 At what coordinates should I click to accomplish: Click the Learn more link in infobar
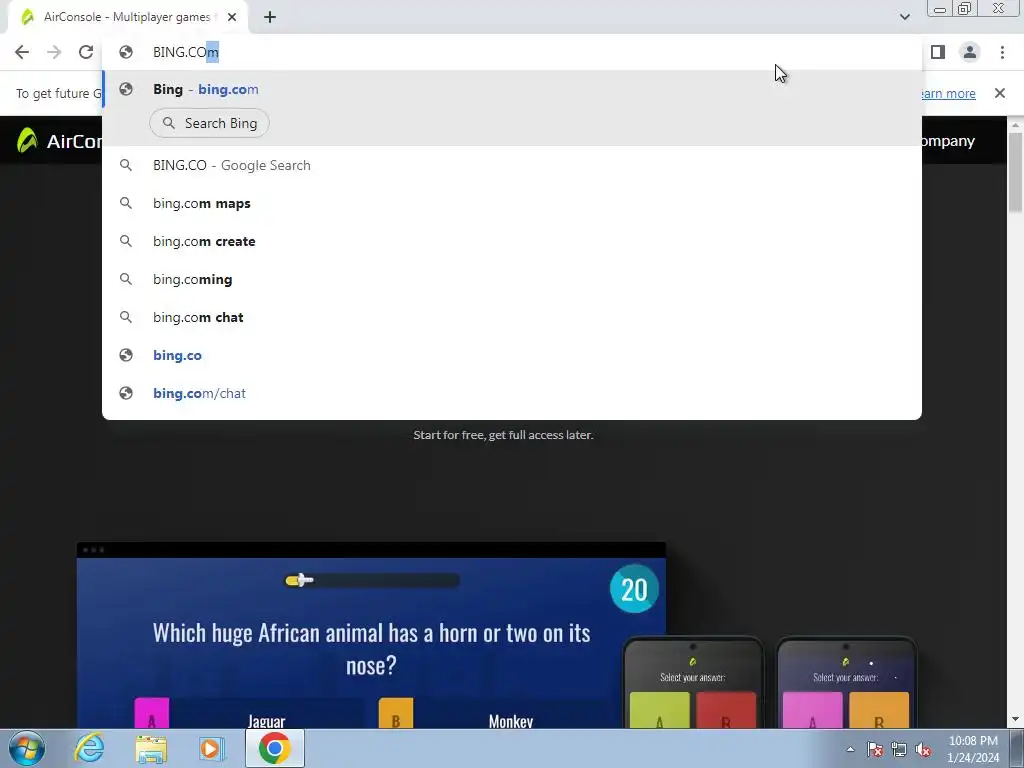[x=948, y=93]
